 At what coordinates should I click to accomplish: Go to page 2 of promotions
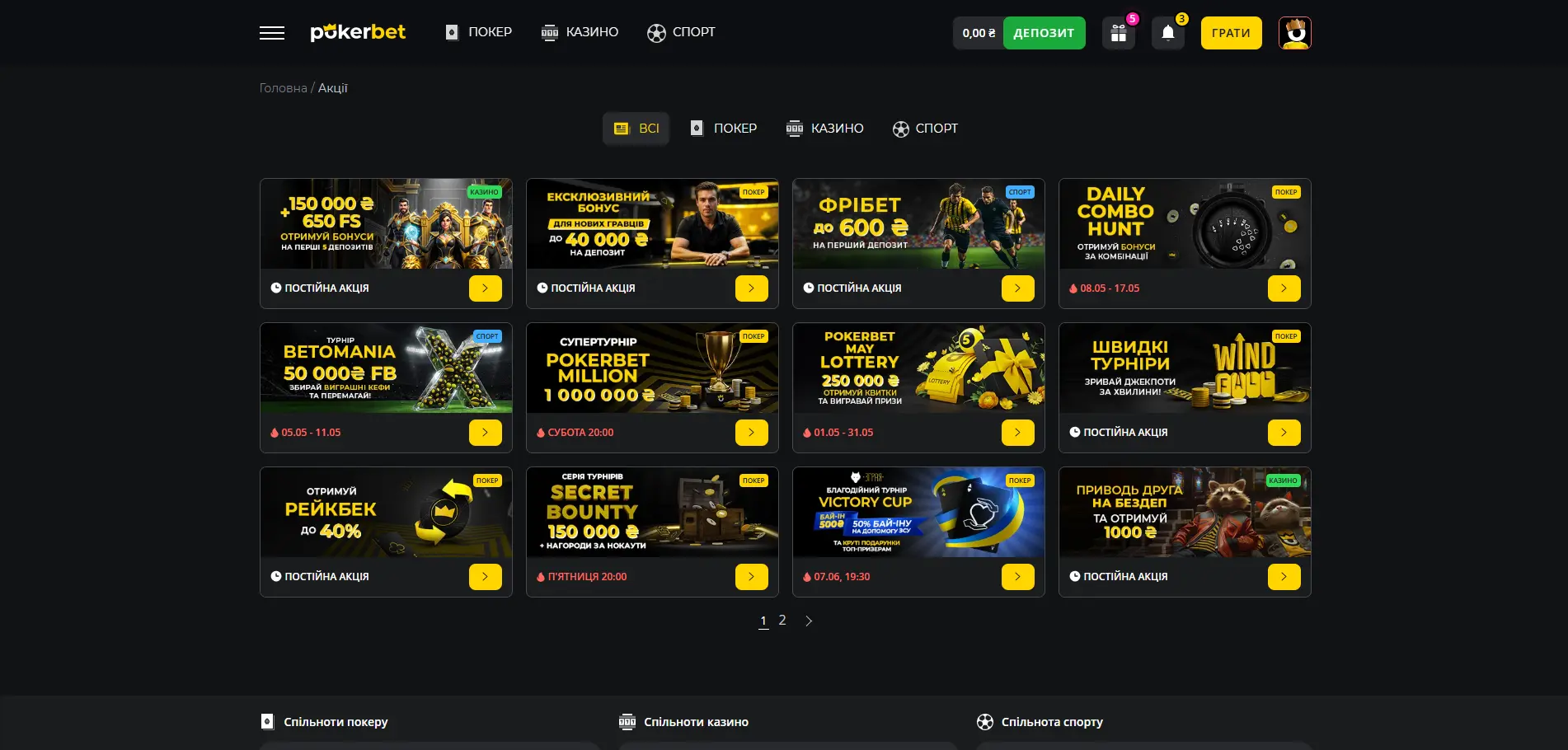click(x=782, y=620)
